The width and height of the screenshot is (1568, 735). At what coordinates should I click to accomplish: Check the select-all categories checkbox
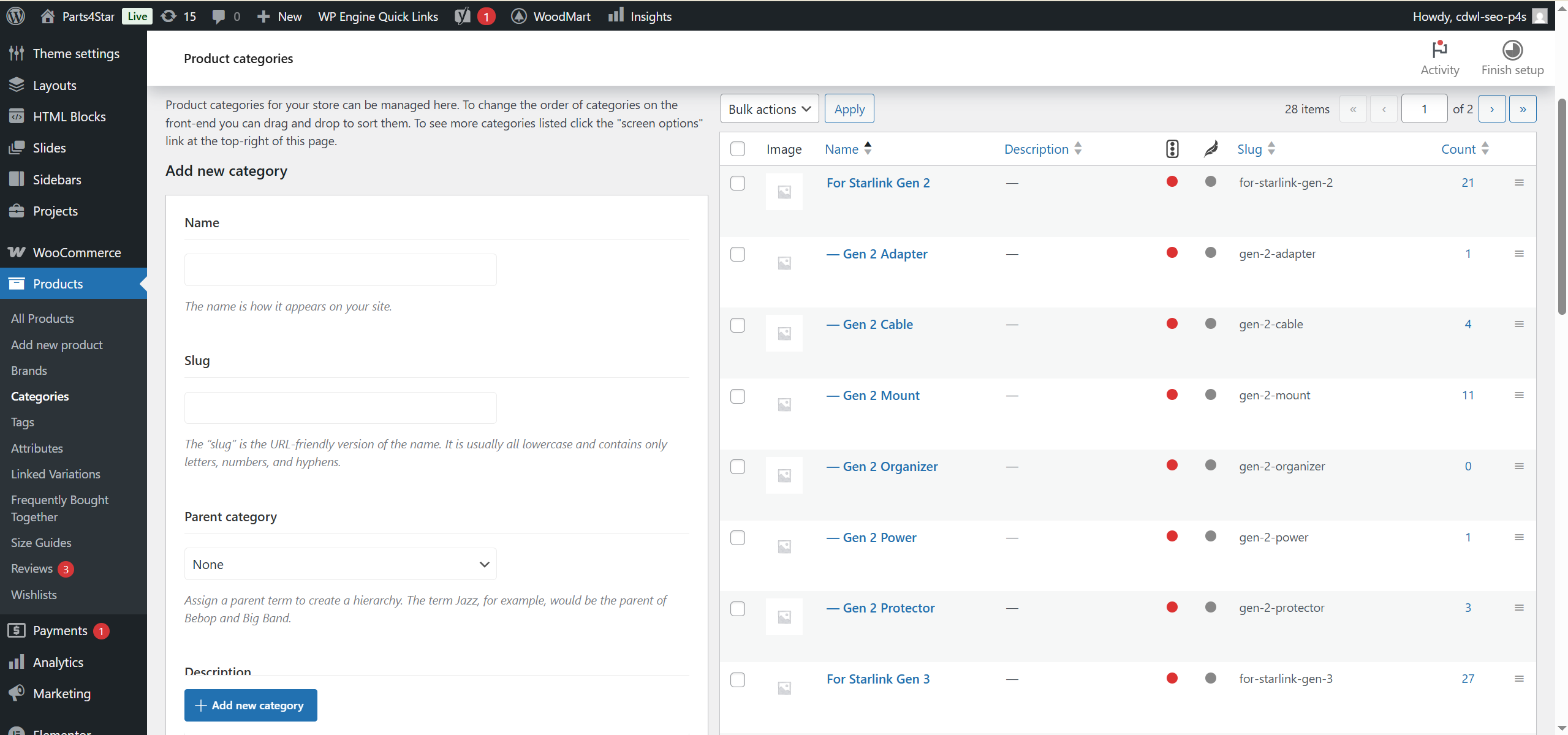[x=738, y=149]
